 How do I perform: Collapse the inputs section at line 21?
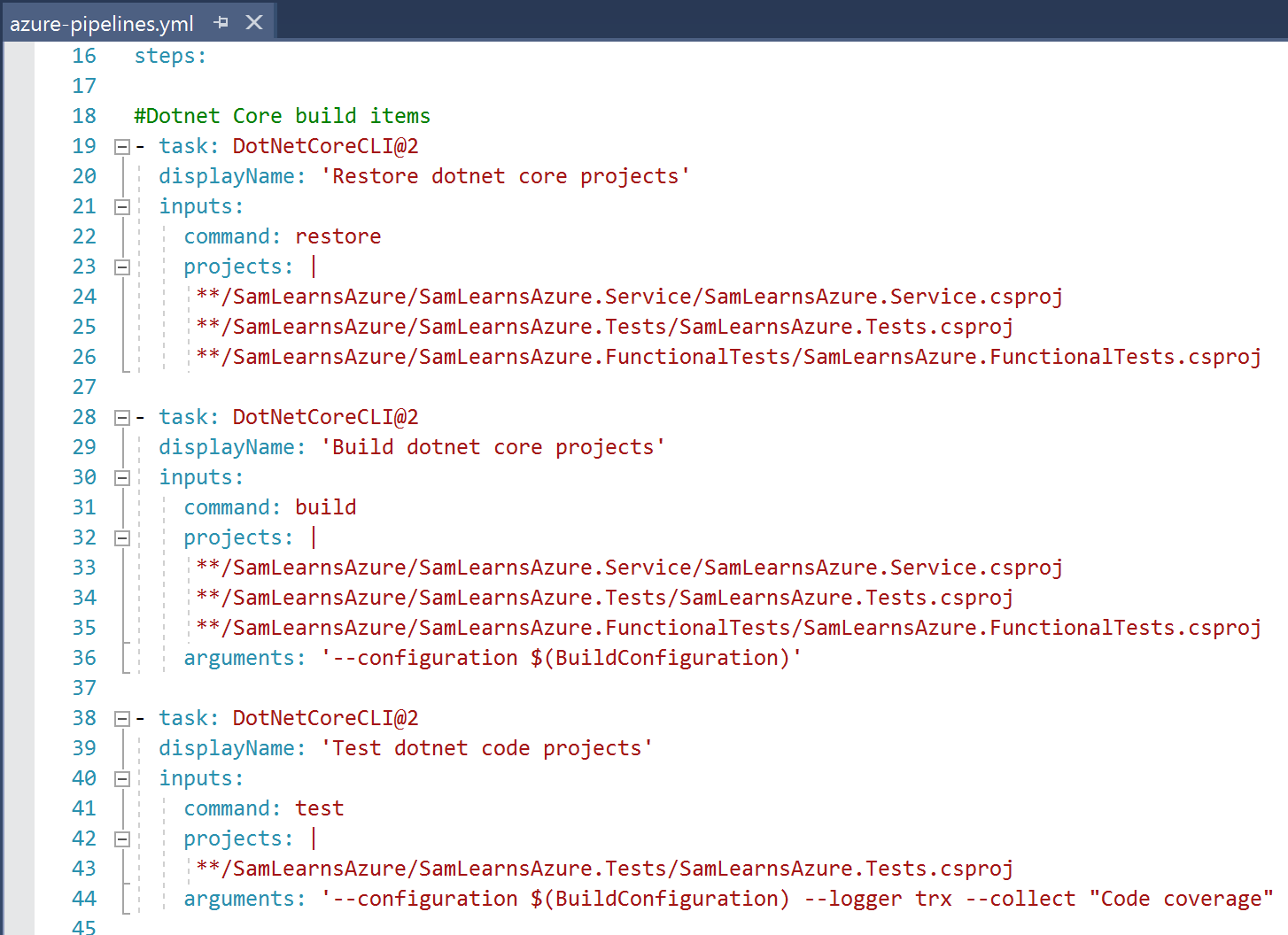point(122,207)
